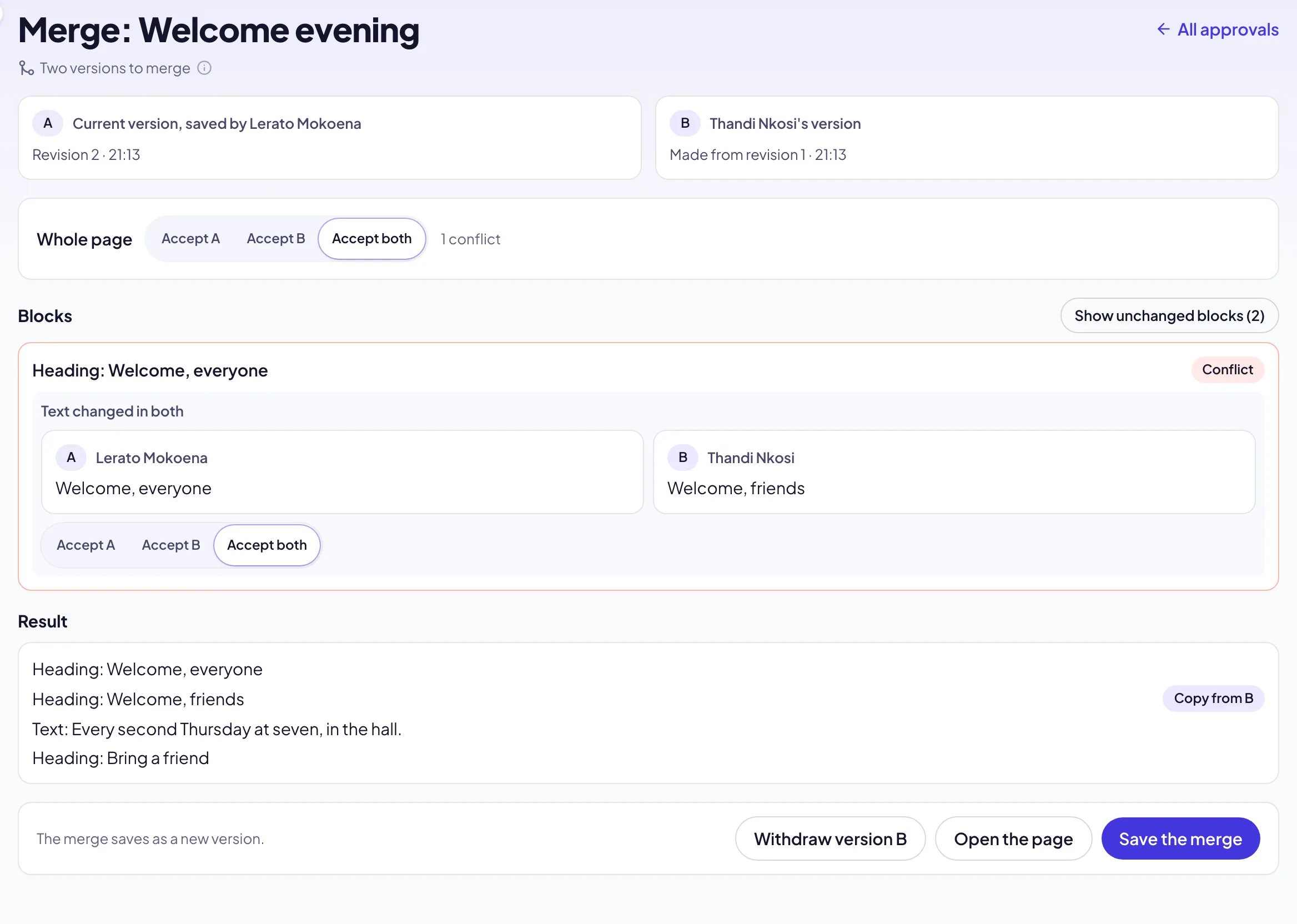Click the info icon beside Two versions to merge

point(204,68)
